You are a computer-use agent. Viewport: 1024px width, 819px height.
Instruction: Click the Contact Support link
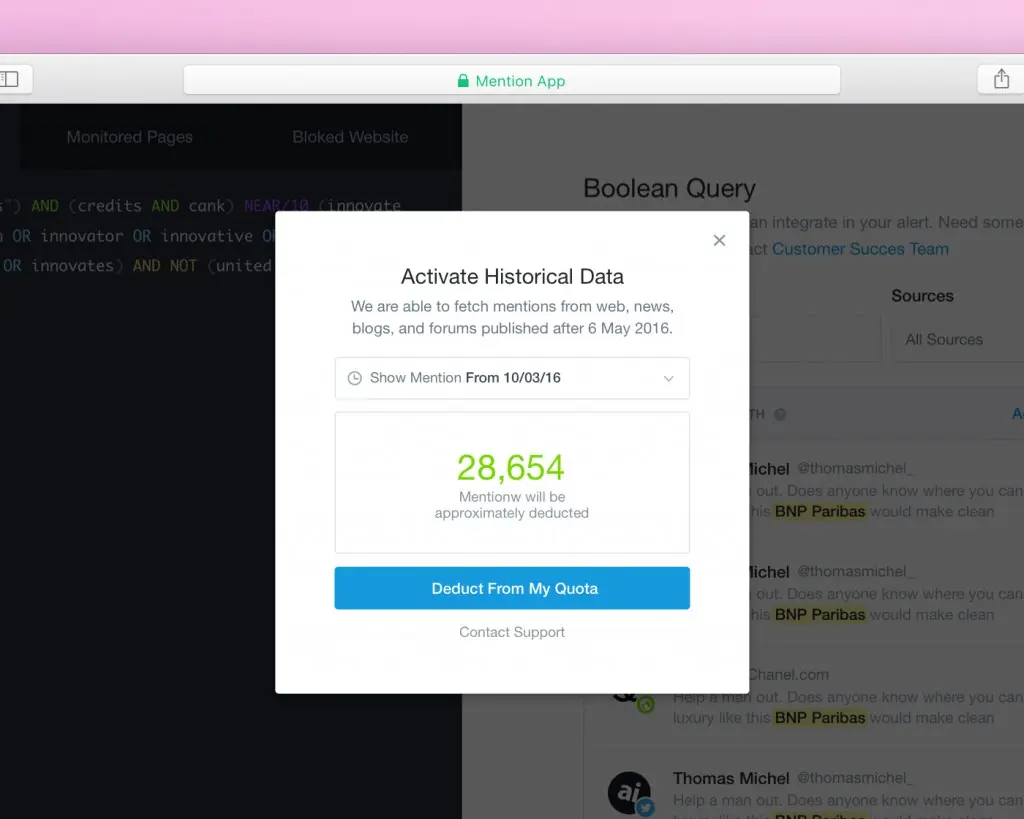(x=512, y=632)
